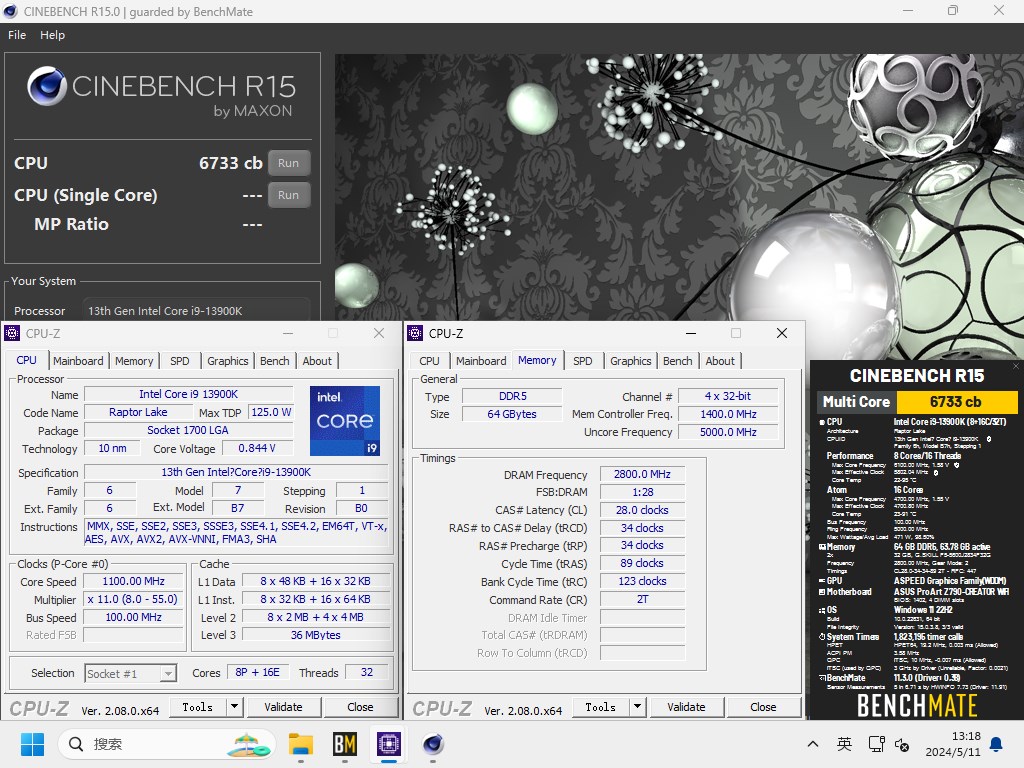Image resolution: width=1024 pixels, height=768 pixels.
Task: Open CPU-Z from the taskbar
Action: pos(389,744)
